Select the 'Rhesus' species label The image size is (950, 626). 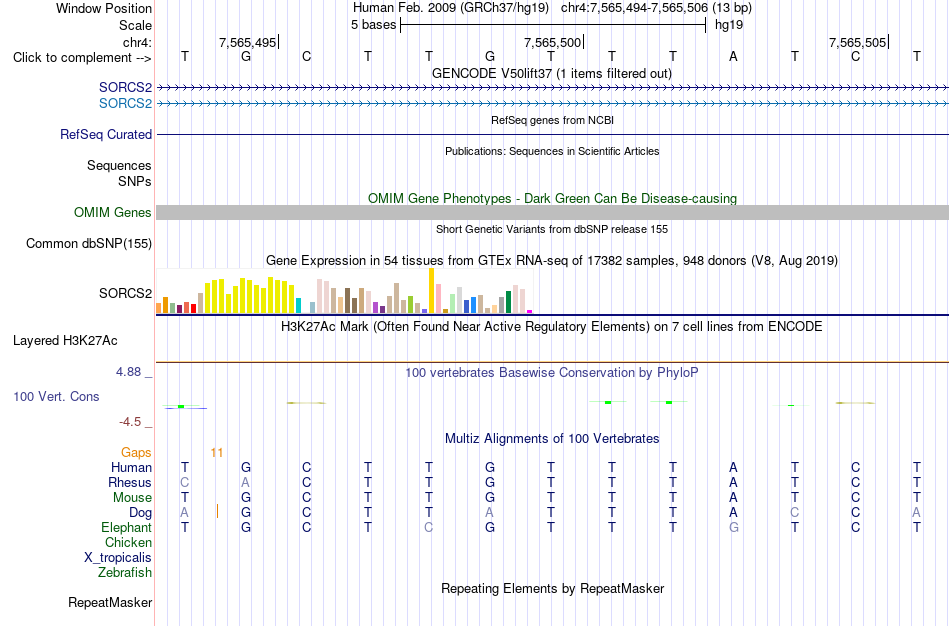click(x=130, y=482)
